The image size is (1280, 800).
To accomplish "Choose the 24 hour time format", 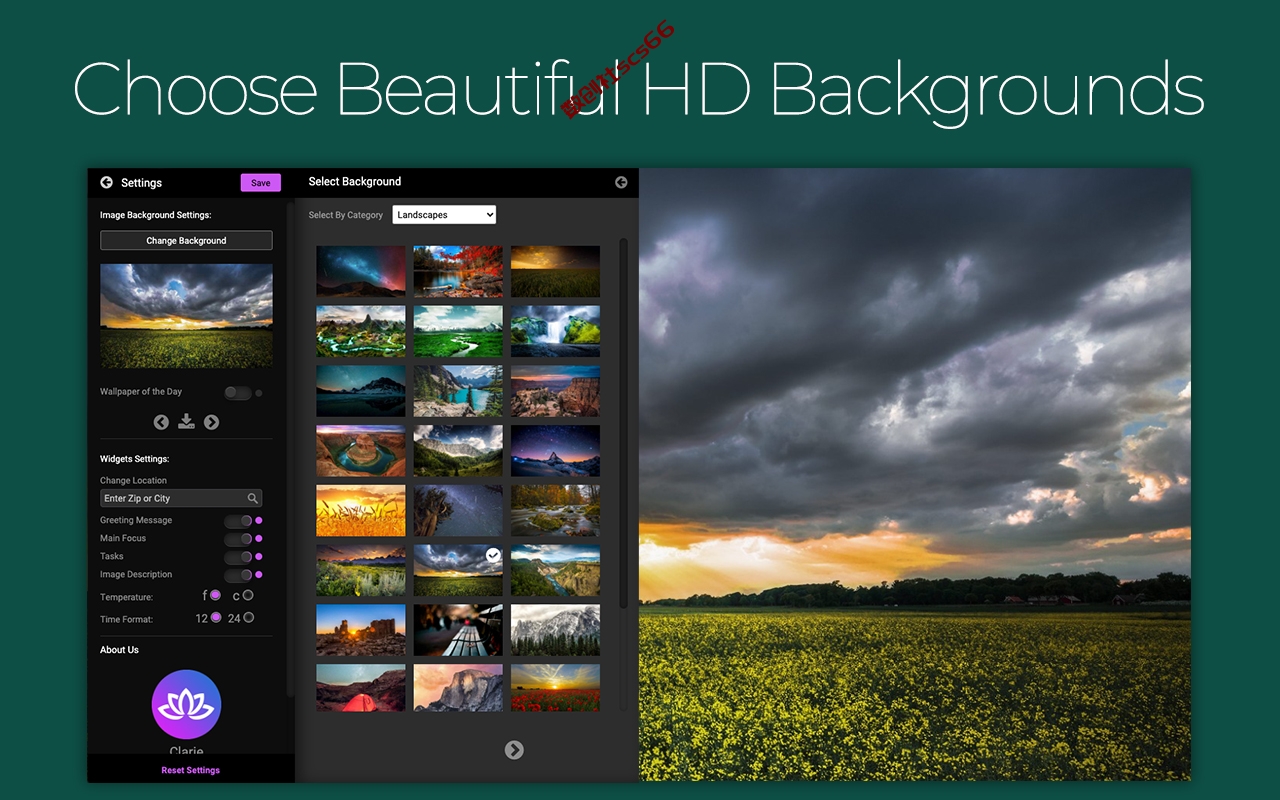I will coord(248,618).
